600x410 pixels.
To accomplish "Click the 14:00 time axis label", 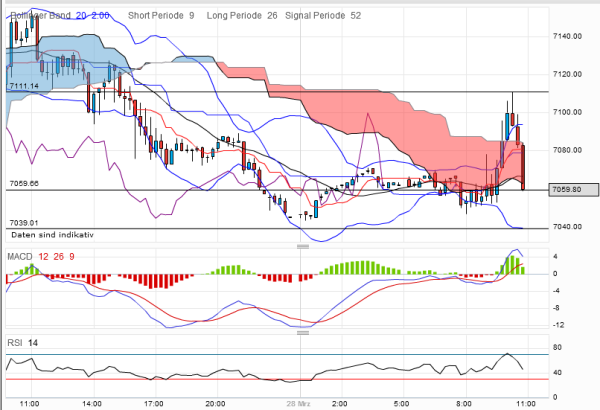I will pos(92,404).
